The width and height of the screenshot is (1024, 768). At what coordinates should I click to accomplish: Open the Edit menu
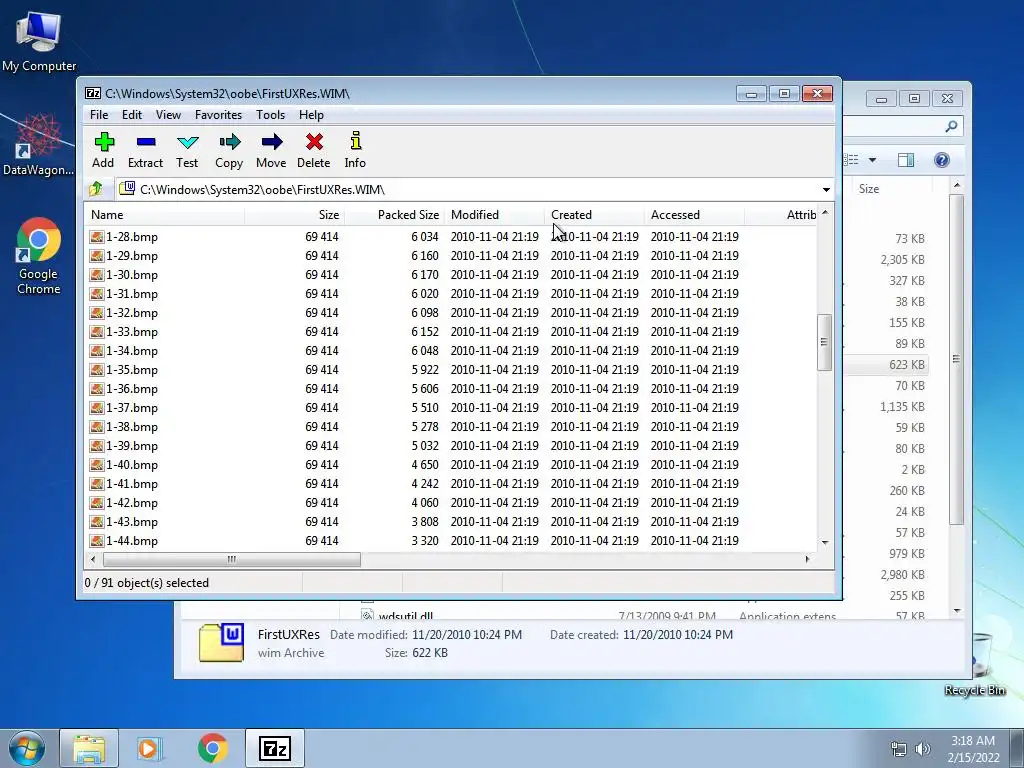pos(132,115)
